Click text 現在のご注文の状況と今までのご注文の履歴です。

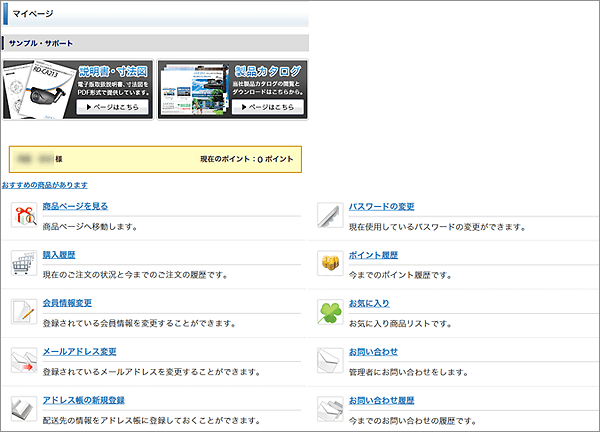(135, 275)
